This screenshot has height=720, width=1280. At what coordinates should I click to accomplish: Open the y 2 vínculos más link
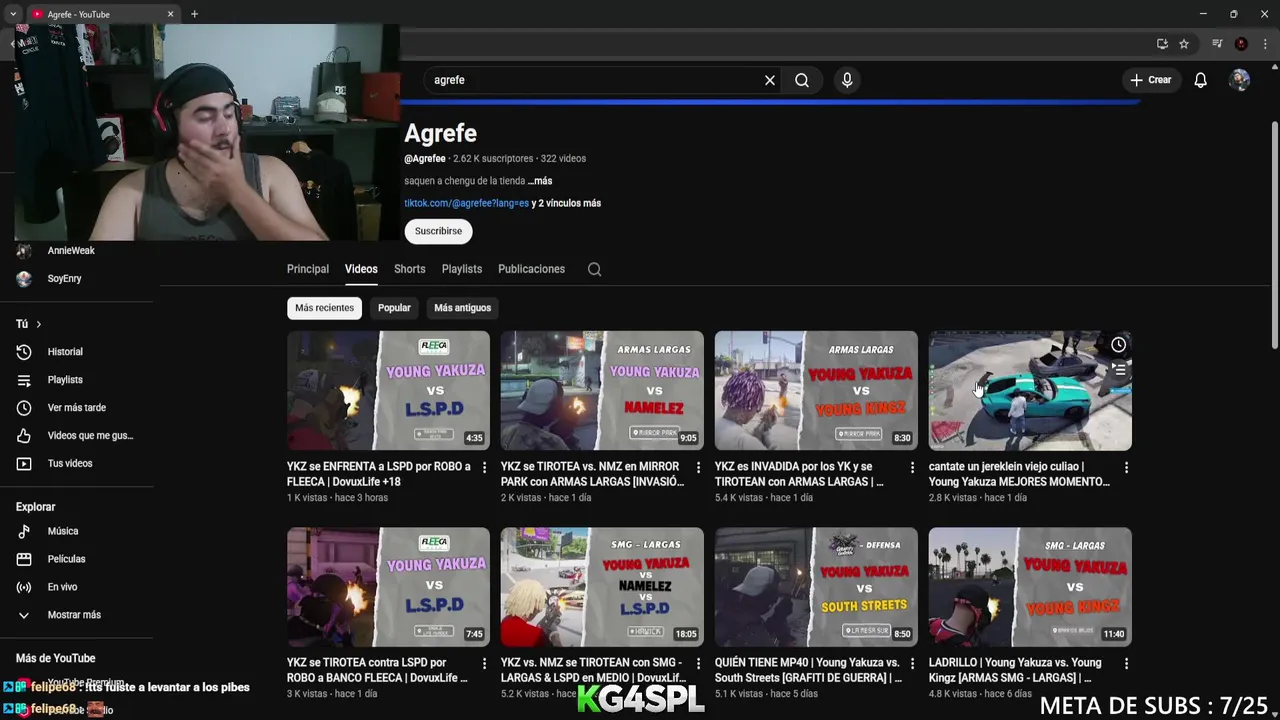[x=566, y=203]
